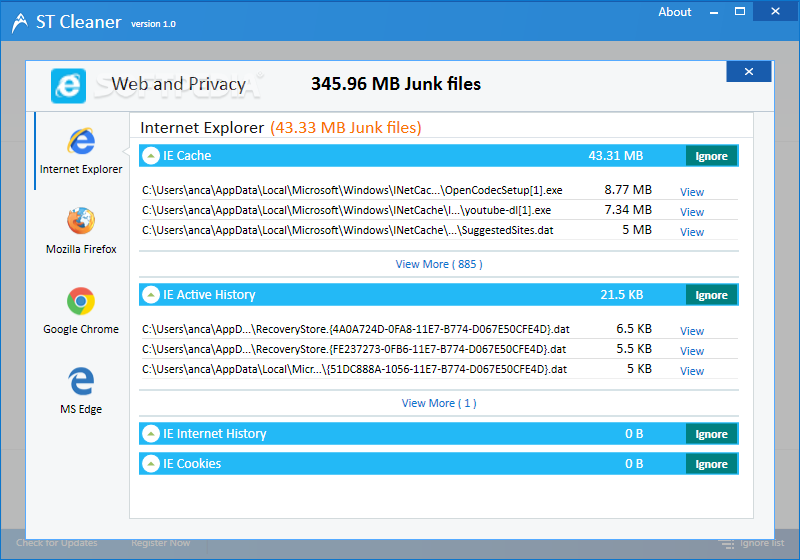Click the Ignore list lines icon
Viewport: 800px width, 560px height.
[x=727, y=544]
